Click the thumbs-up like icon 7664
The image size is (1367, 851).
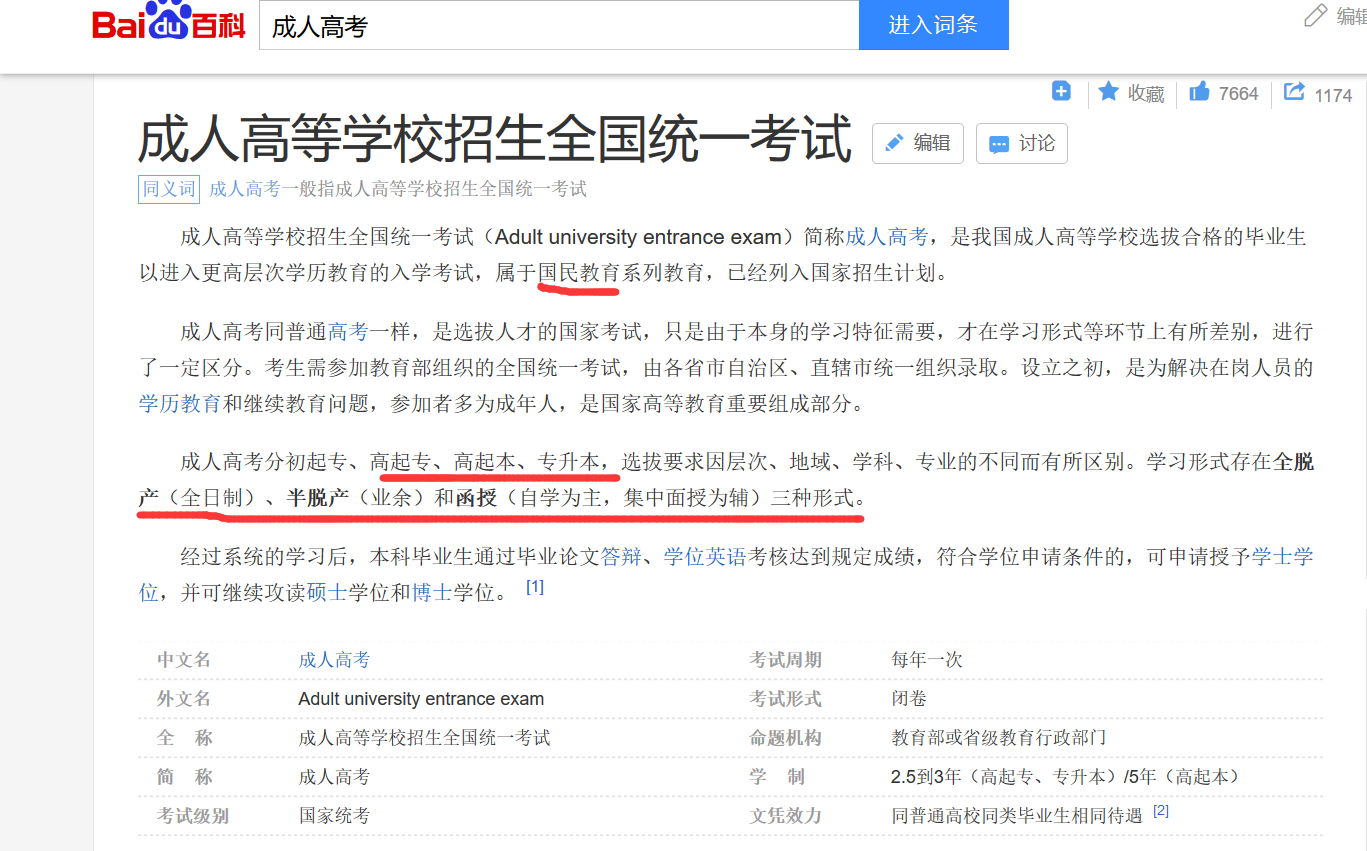[1199, 93]
